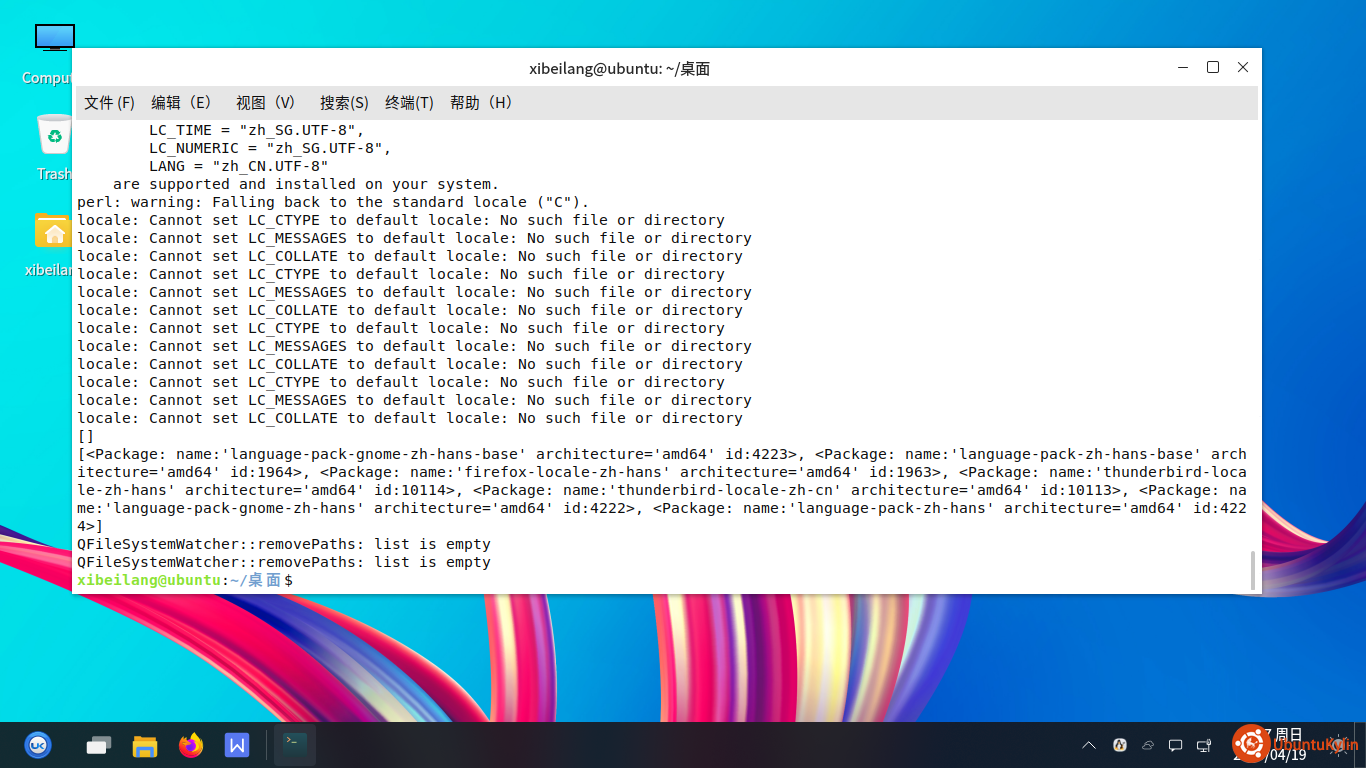This screenshot has height=768, width=1366.
Task: Open WPS Writer from the taskbar
Action: pyautogui.click(x=237, y=745)
